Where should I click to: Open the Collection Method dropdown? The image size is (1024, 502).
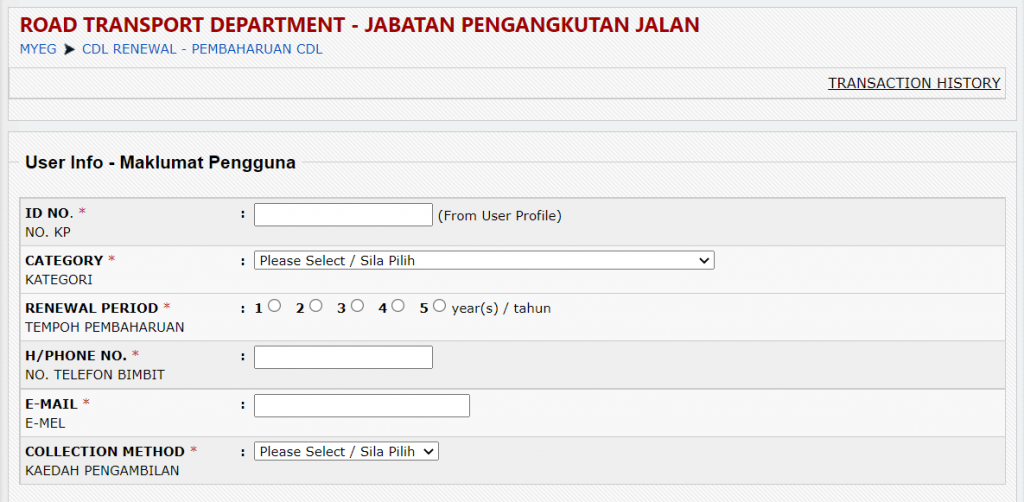346,452
